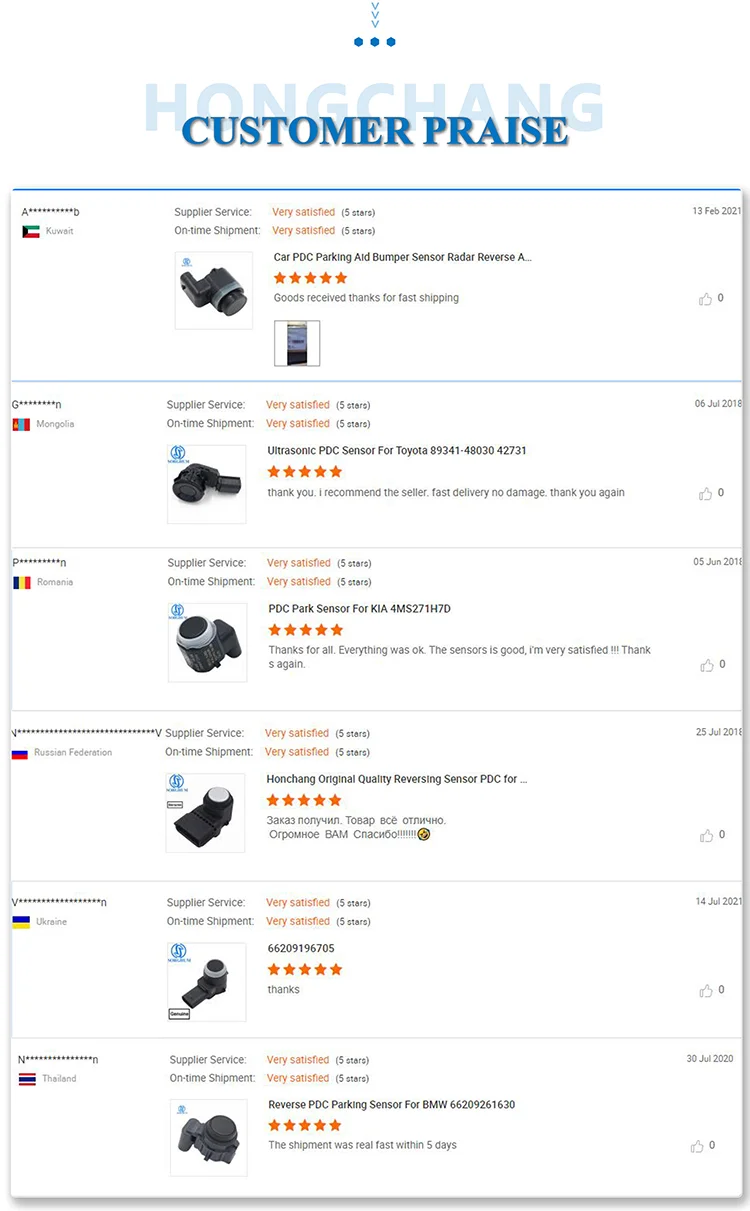
Task: Click the thumbs-up icon on Kuwait review
Action: coord(706,299)
